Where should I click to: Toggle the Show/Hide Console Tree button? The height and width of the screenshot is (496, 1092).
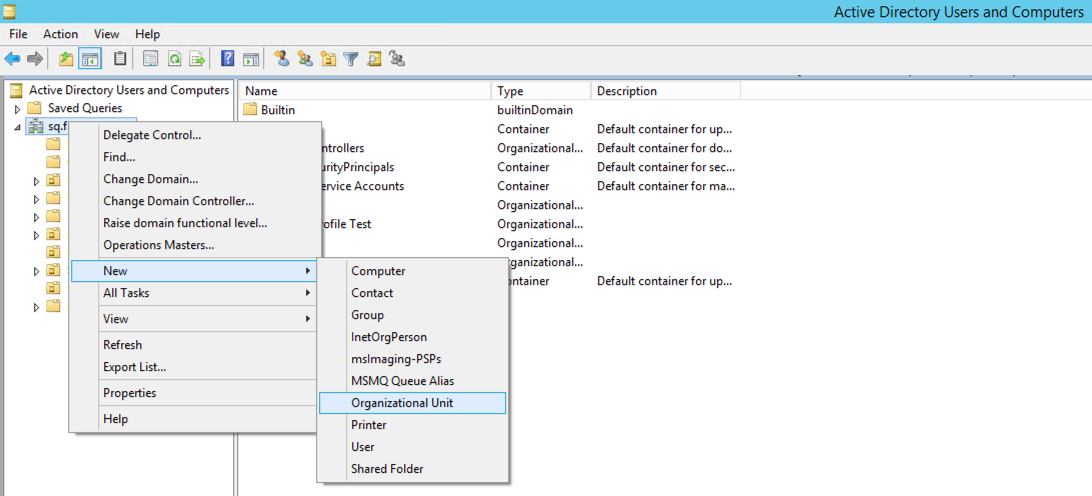90,59
